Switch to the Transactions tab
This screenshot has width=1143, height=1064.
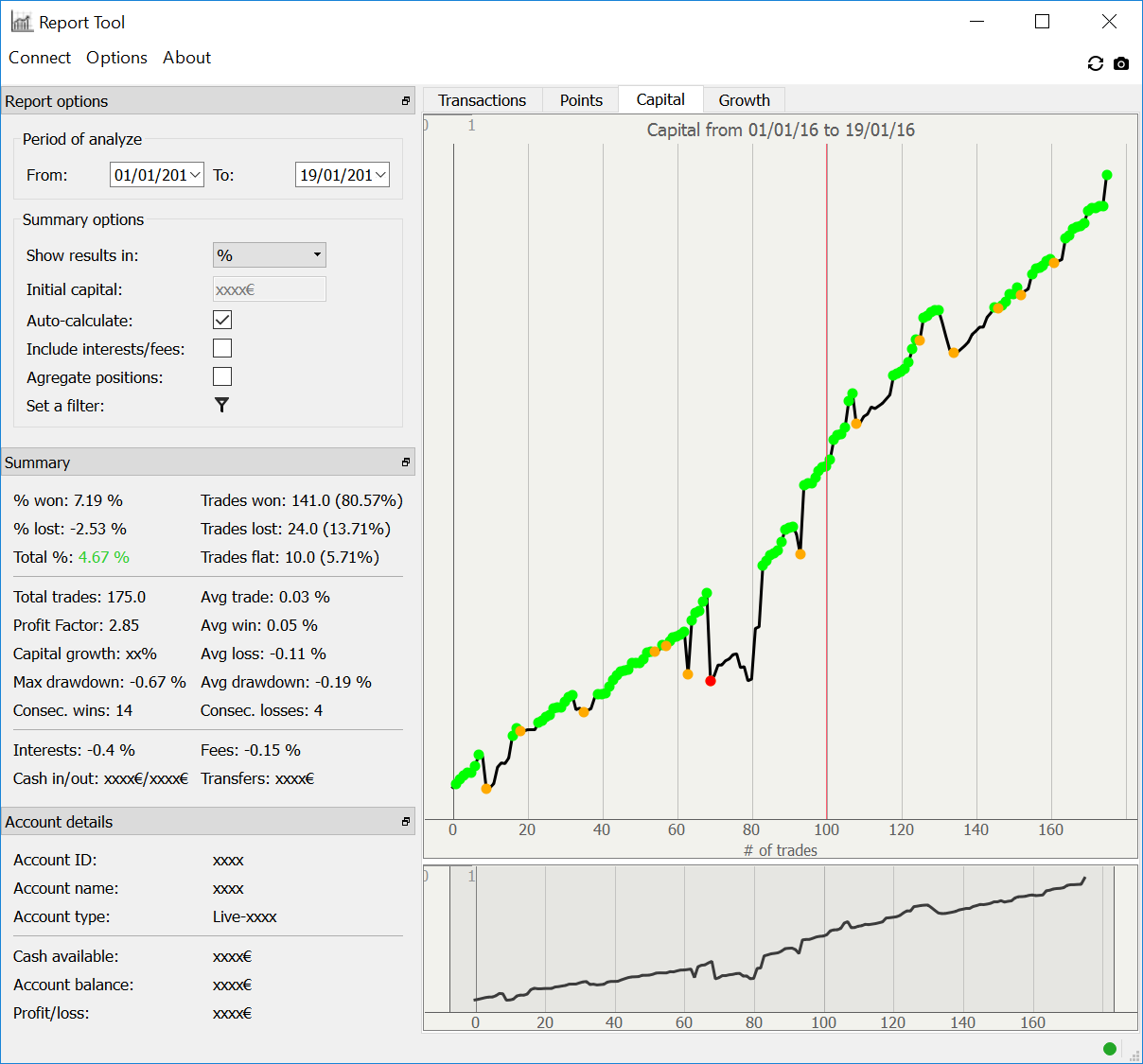[482, 100]
